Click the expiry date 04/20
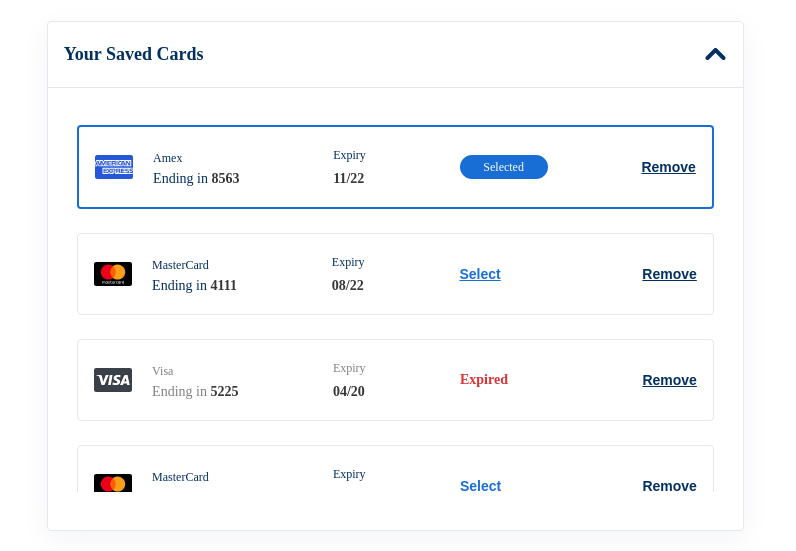The image size is (796, 551). tap(349, 391)
